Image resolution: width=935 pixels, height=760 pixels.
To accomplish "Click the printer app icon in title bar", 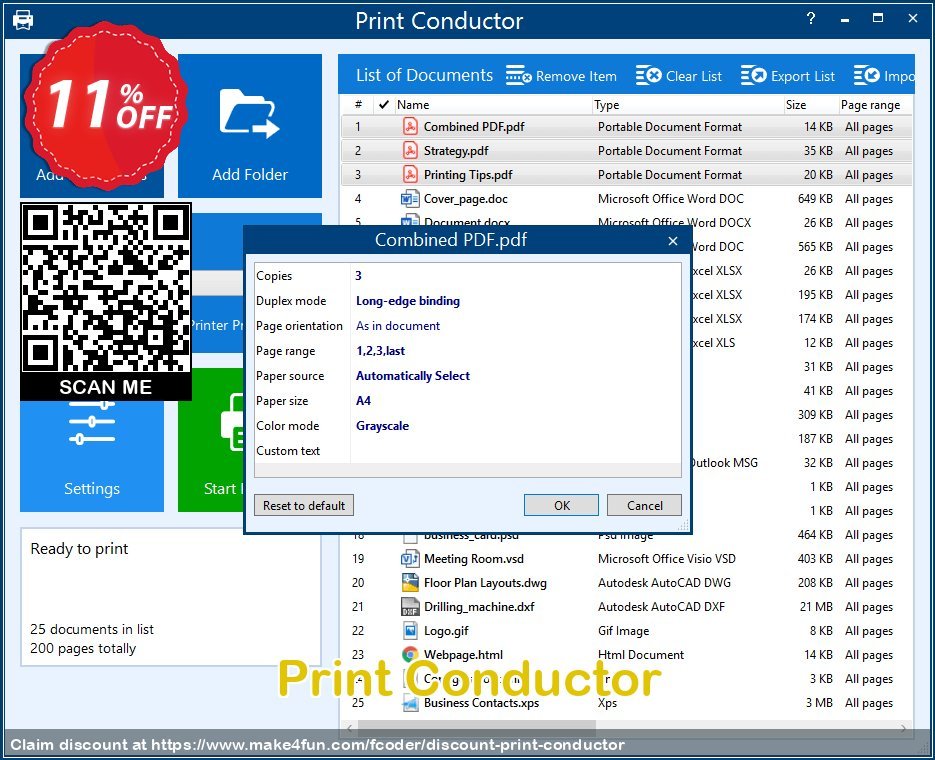I will click(x=23, y=20).
